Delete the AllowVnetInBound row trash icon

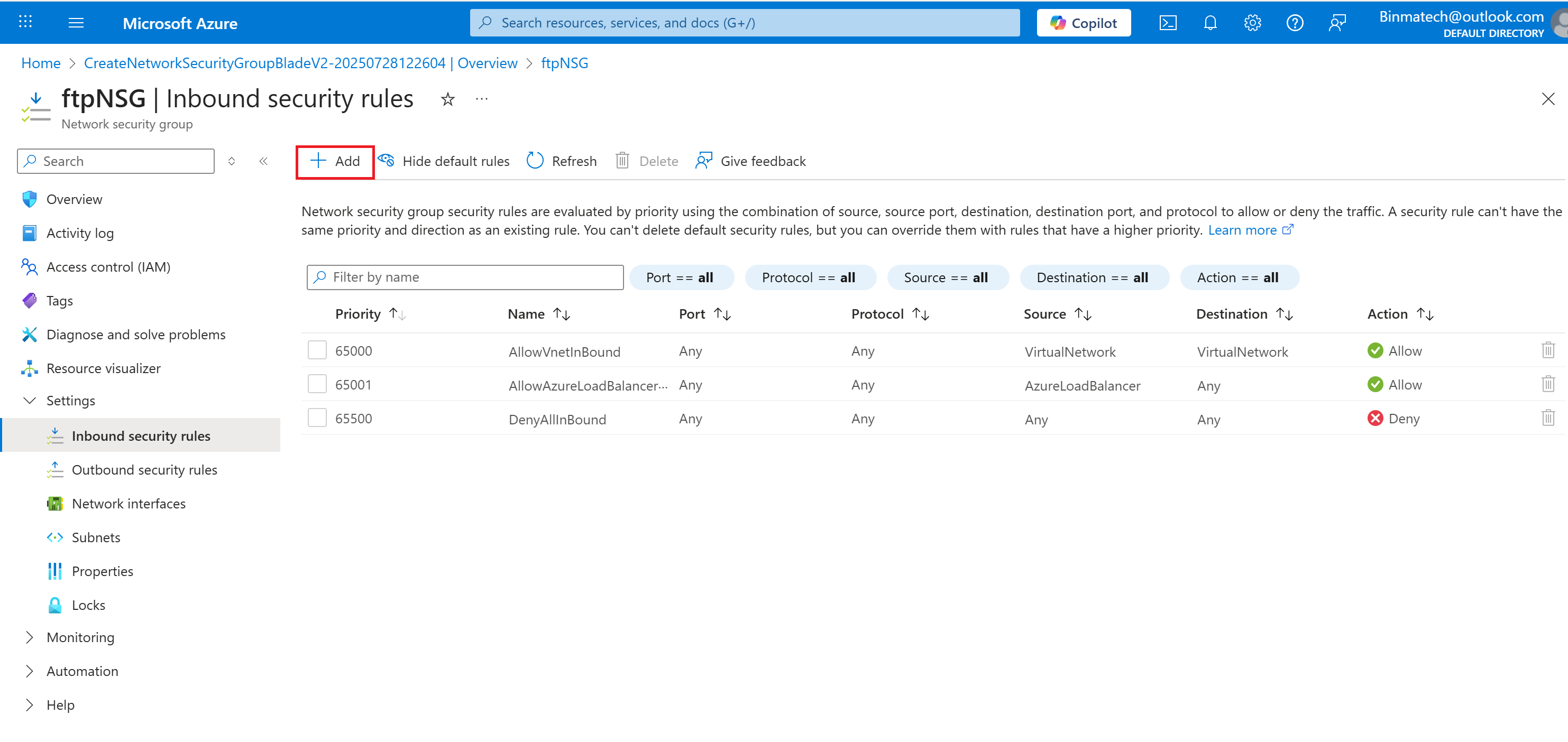tap(1548, 350)
